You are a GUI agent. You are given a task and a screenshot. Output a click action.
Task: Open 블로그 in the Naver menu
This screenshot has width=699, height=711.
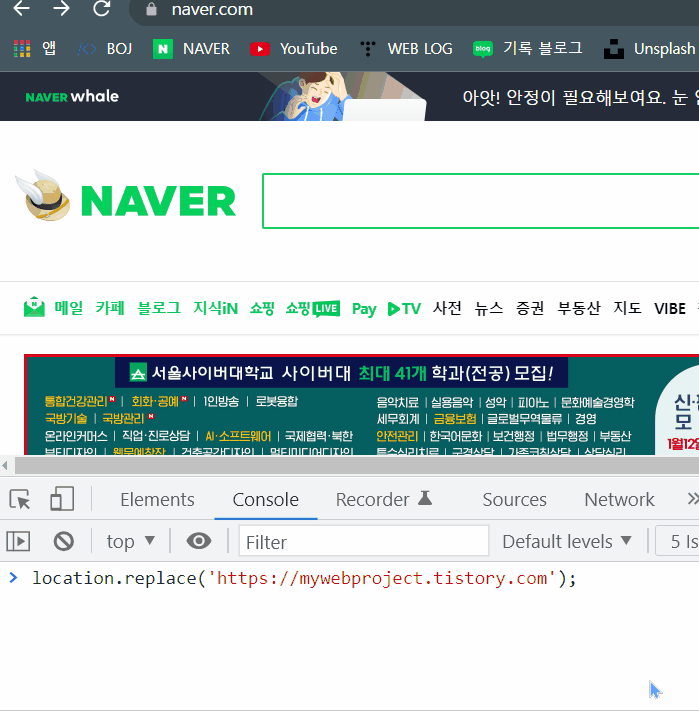coord(159,308)
